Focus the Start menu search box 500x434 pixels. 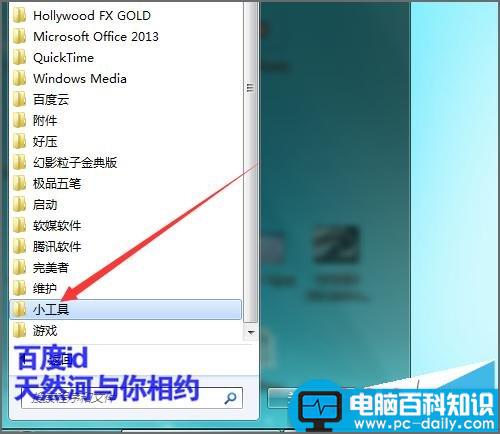coord(132,398)
